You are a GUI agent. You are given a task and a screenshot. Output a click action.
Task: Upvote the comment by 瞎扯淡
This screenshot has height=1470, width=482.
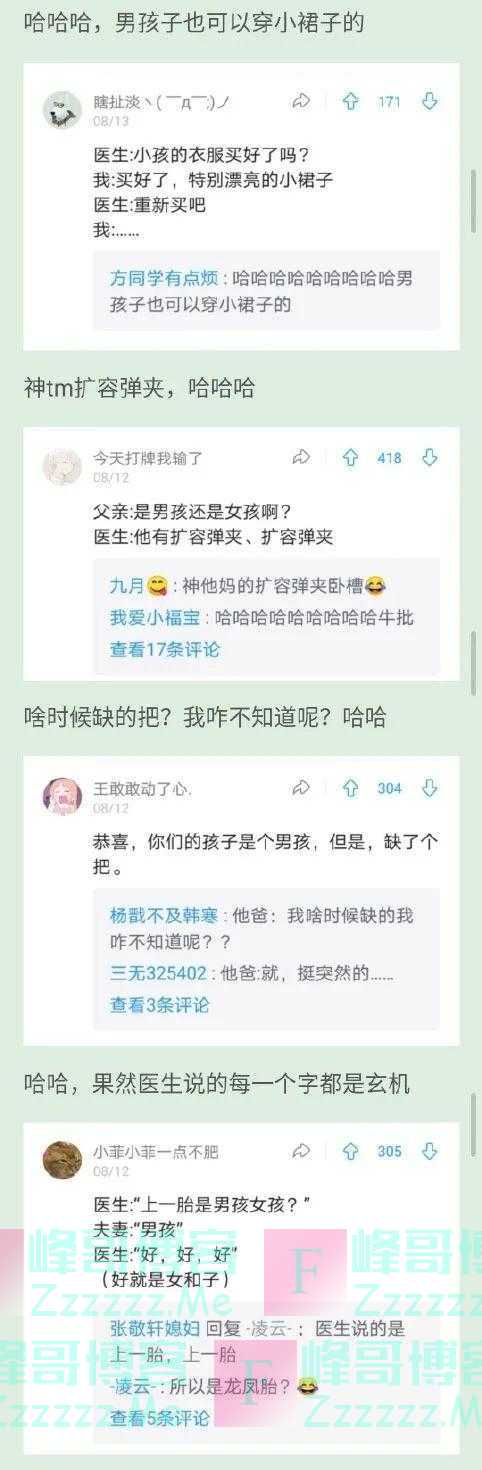(x=350, y=101)
